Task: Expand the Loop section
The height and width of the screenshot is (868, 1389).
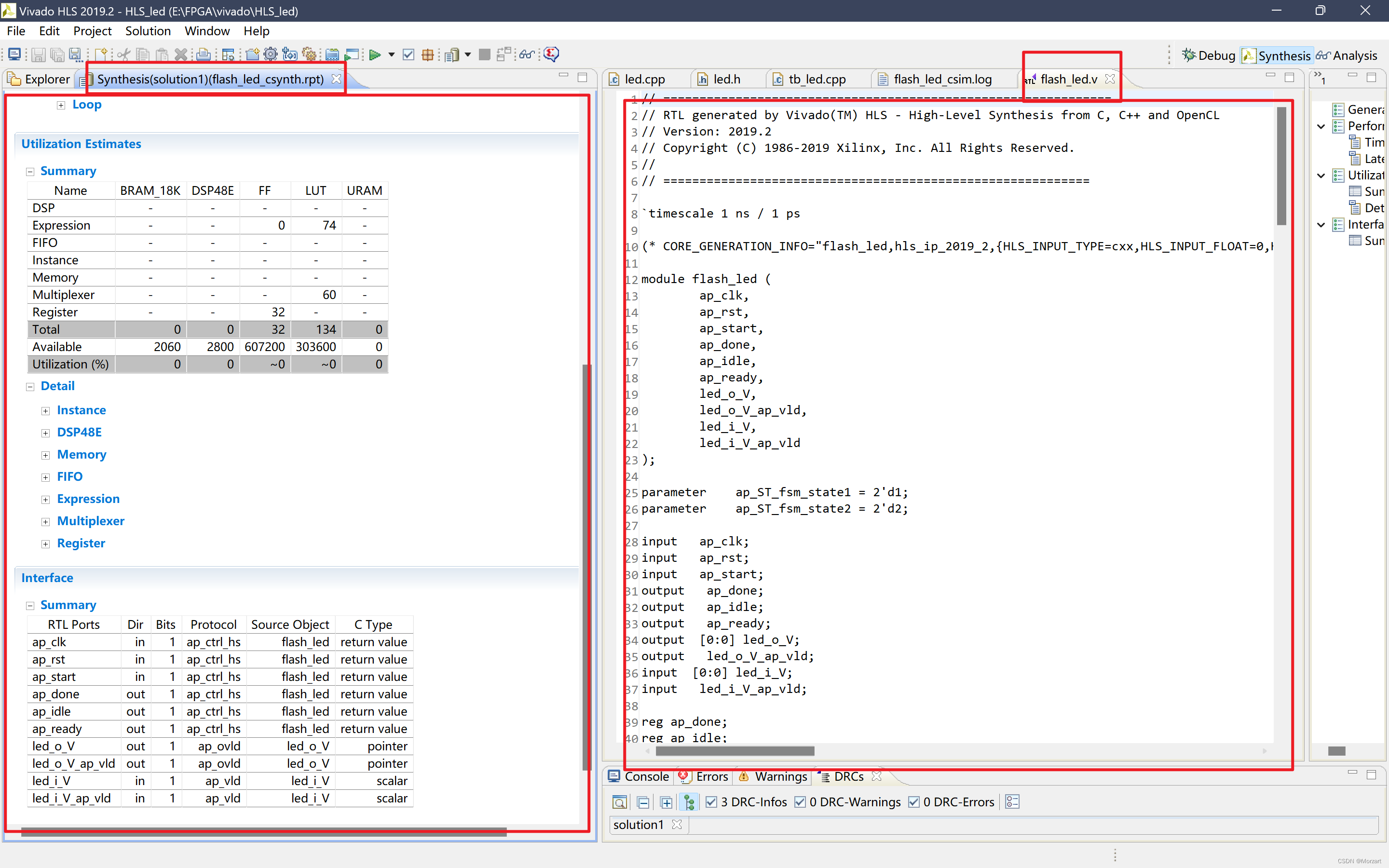Action: (x=61, y=105)
